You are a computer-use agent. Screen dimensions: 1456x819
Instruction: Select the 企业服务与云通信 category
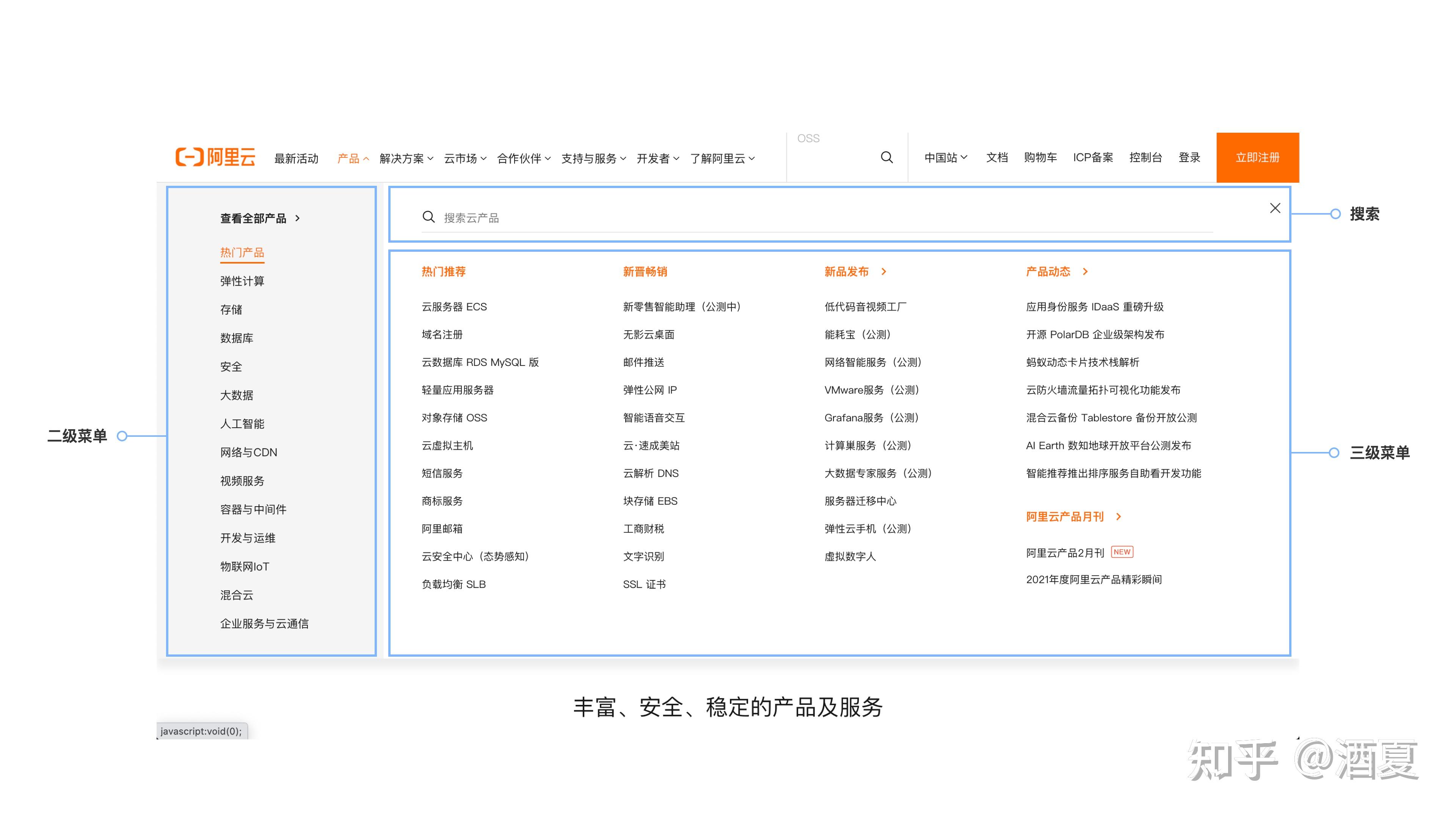point(264,623)
